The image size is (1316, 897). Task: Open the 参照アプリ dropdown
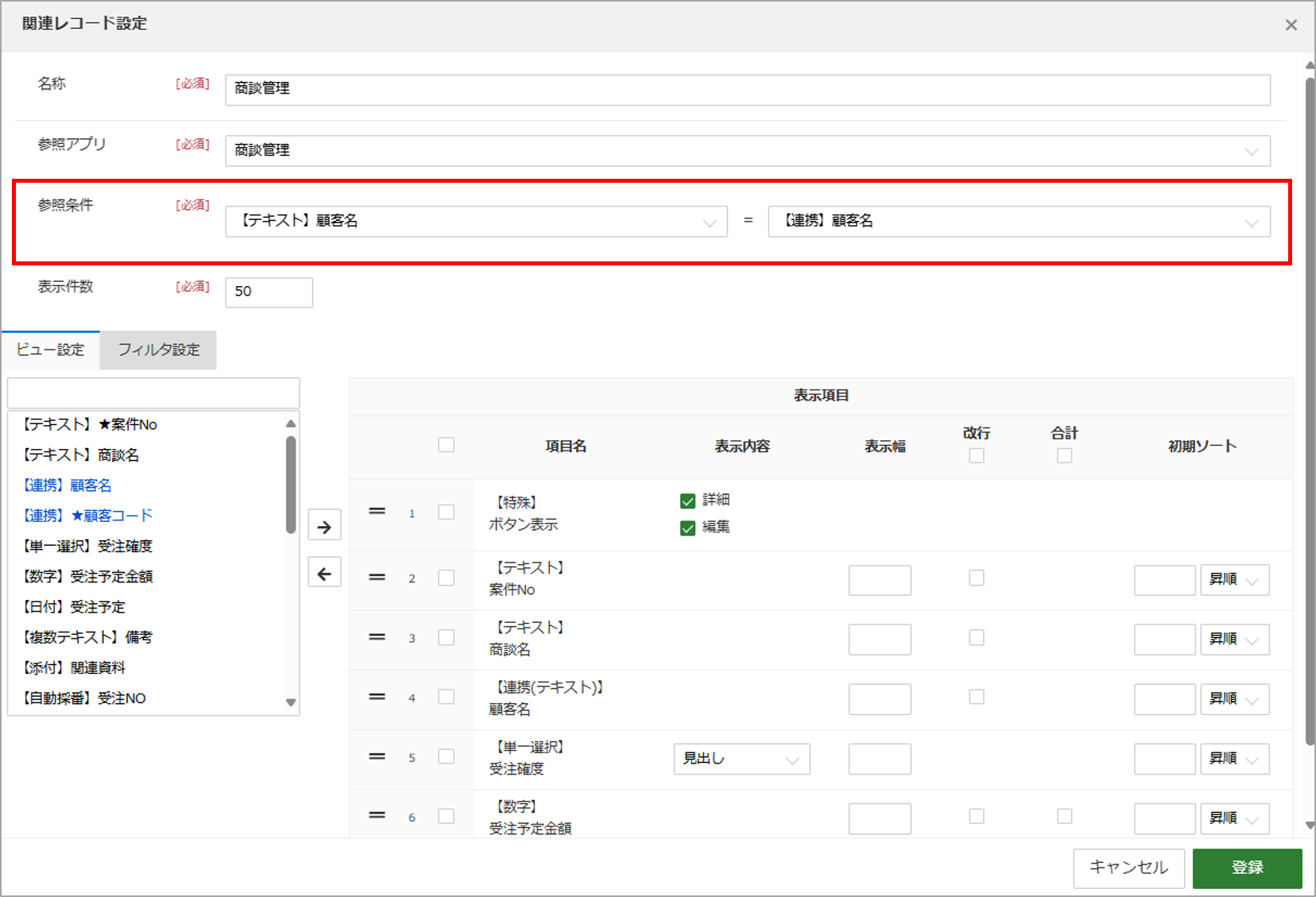pyautogui.click(x=748, y=151)
